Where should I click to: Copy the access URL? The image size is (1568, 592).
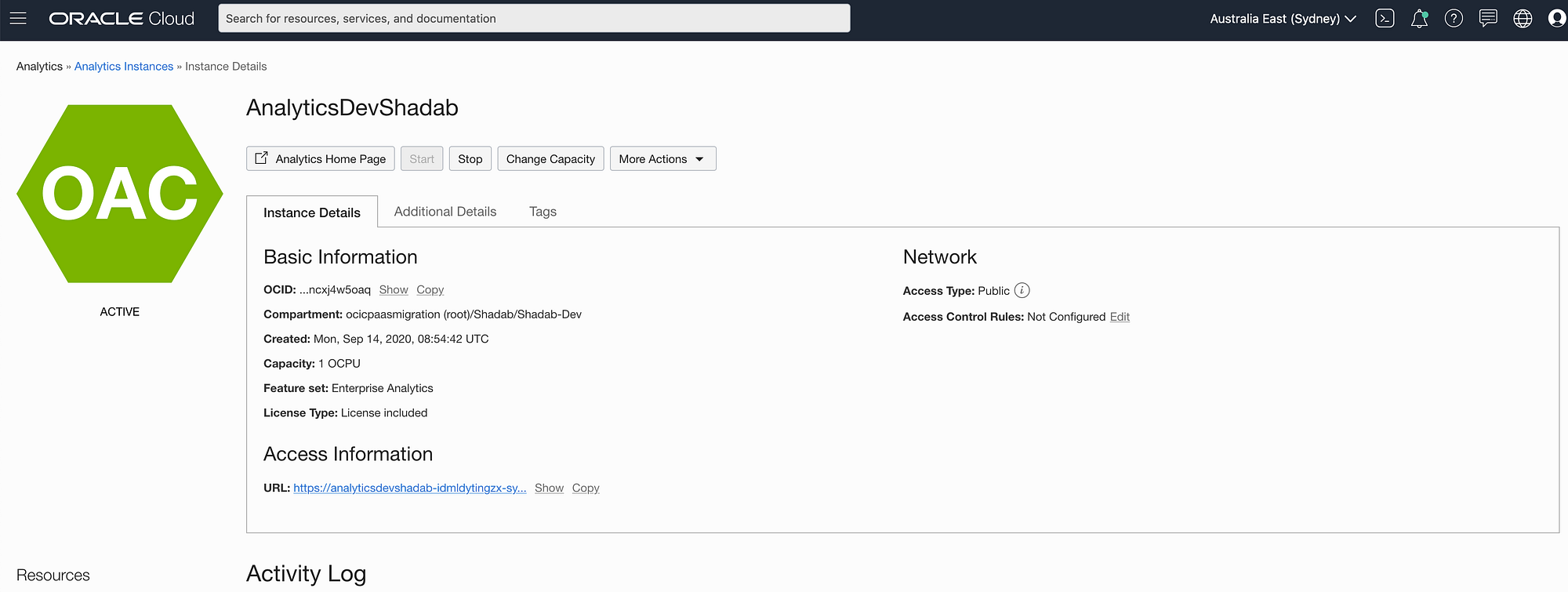pos(586,488)
